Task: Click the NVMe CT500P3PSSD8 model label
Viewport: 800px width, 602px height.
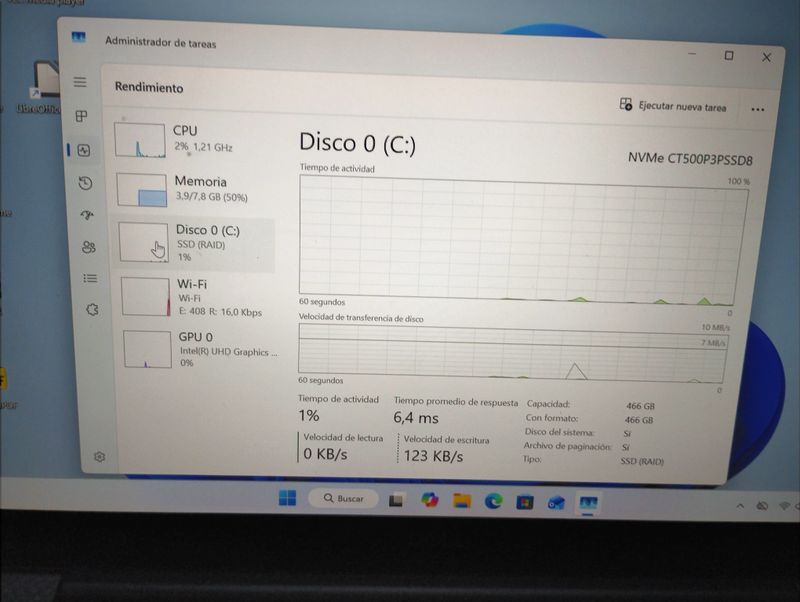Action: [690, 159]
